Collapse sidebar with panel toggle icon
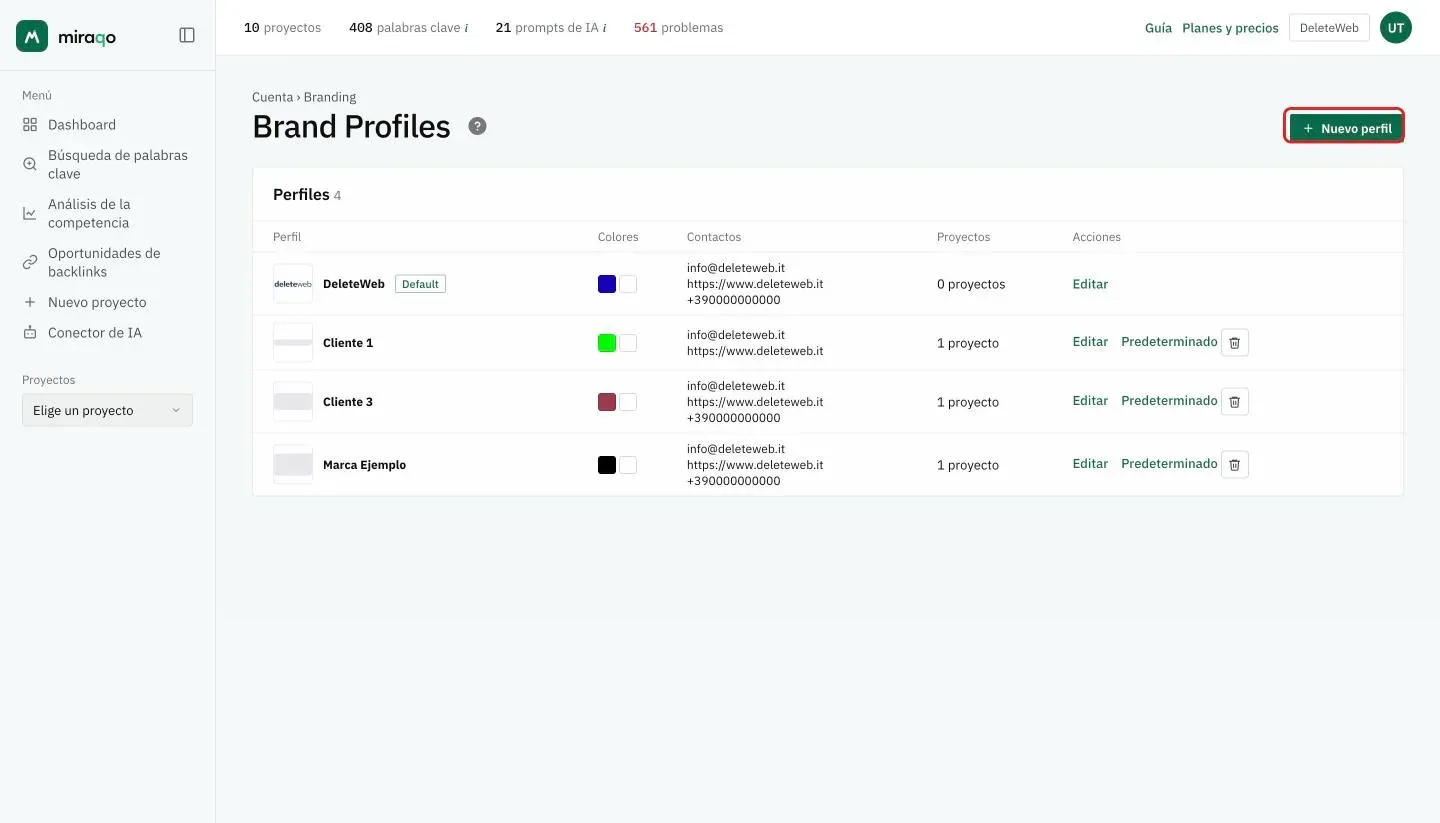This screenshot has width=1440, height=823. (187, 35)
